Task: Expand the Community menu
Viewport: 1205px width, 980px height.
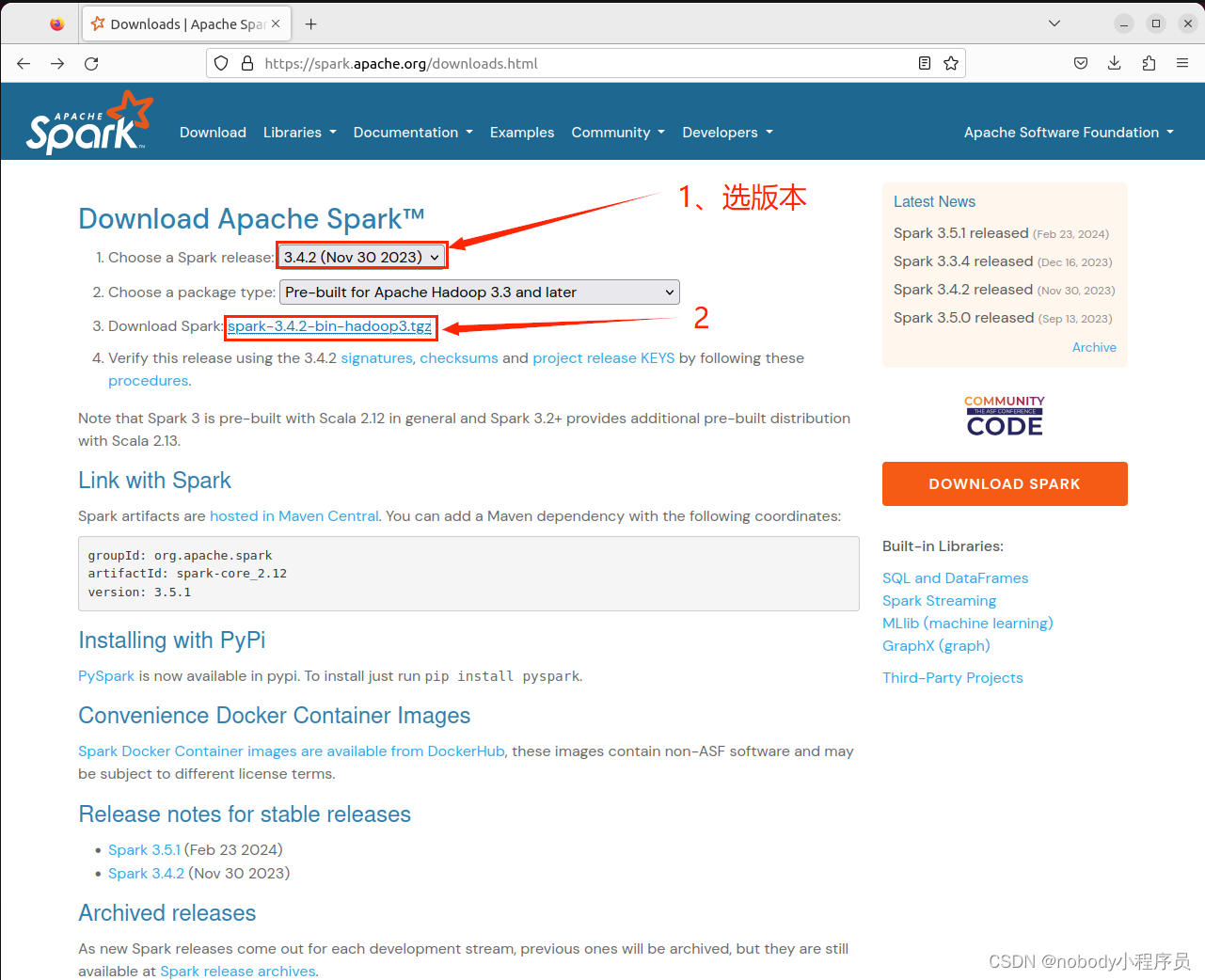Action: coord(618,133)
